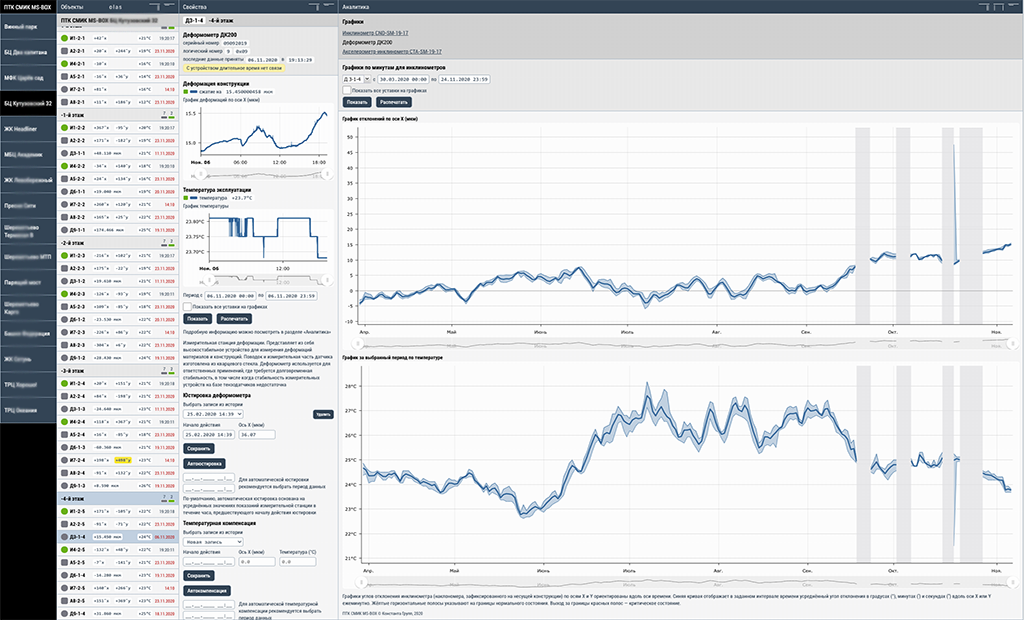Click the status icon of sensor Д3-1-1

tap(64, 153)
